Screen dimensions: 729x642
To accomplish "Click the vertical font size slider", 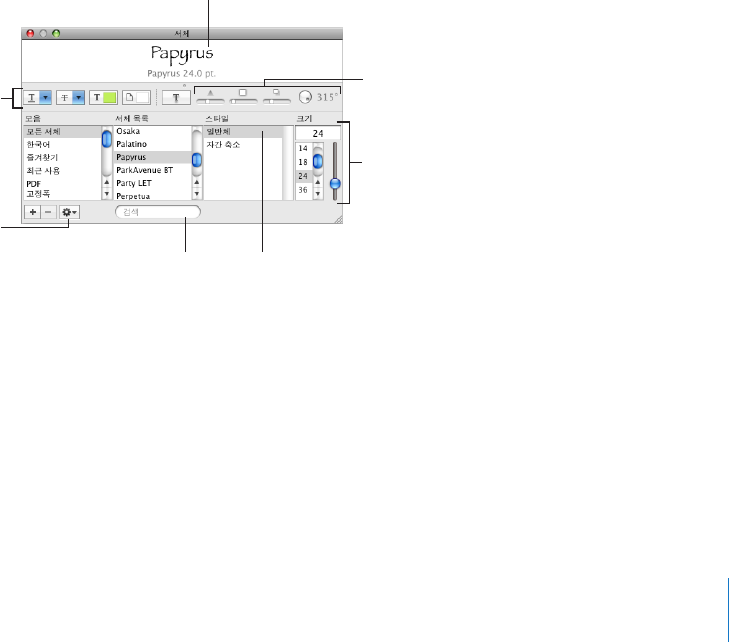I will (335, 171).
